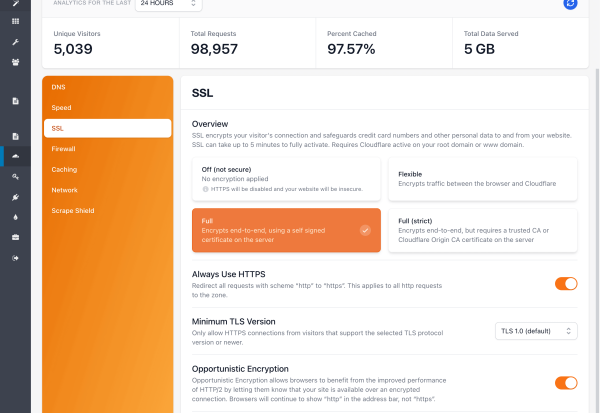Viewport: 600px width, 413px height.
Task: Select the Cloudflare cloud icon in sidebar
Action: [15, 156]
